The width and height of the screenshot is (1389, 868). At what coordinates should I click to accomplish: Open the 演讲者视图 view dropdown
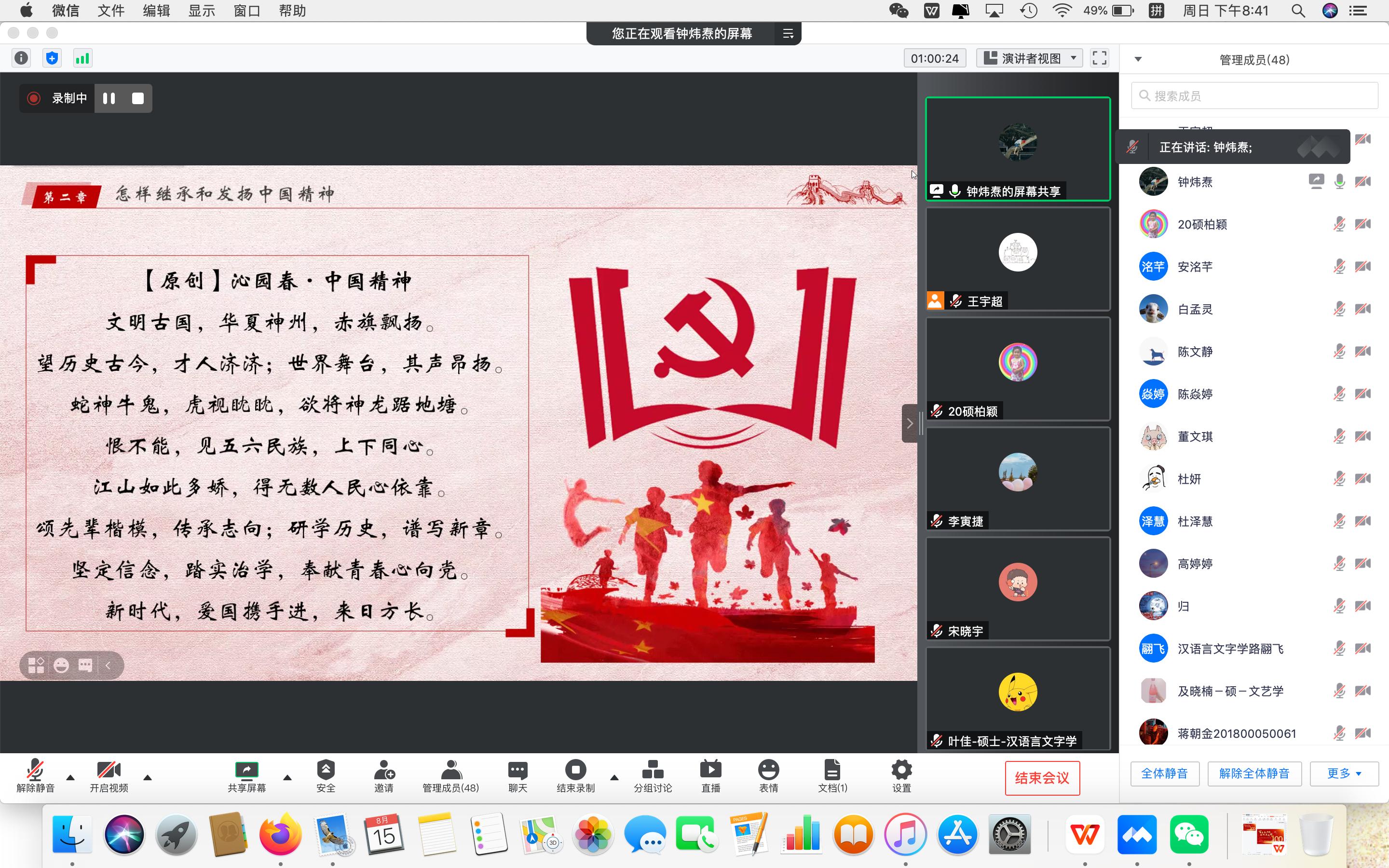(1030, 58)
